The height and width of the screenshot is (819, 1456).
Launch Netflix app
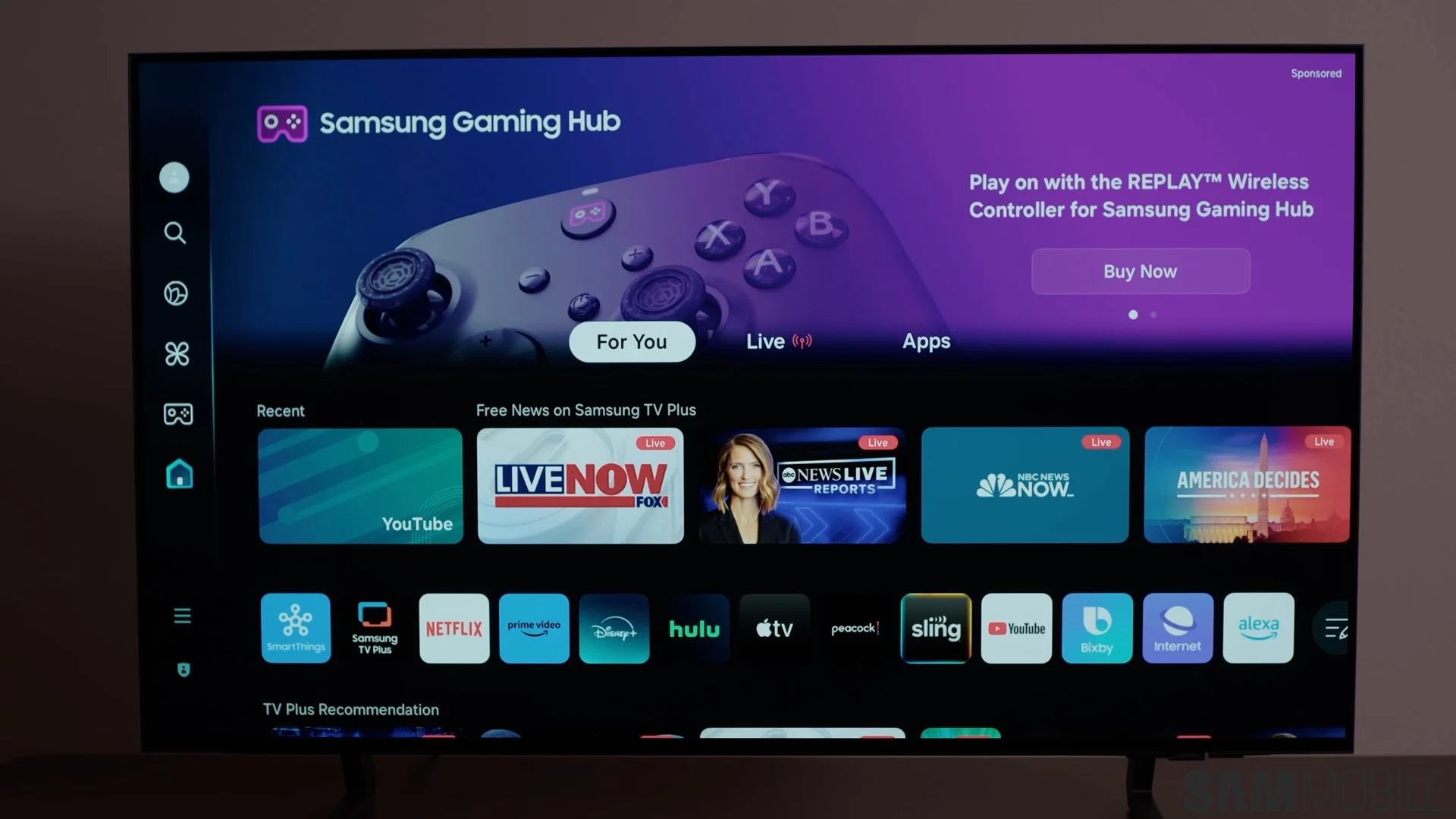click(x=453, y=628)
